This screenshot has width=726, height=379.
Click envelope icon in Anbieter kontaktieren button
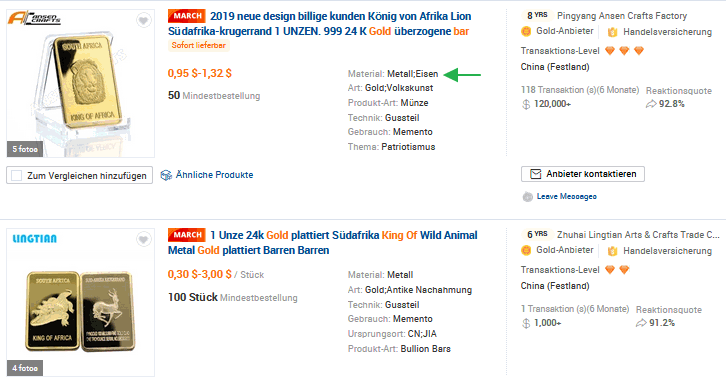536,174
